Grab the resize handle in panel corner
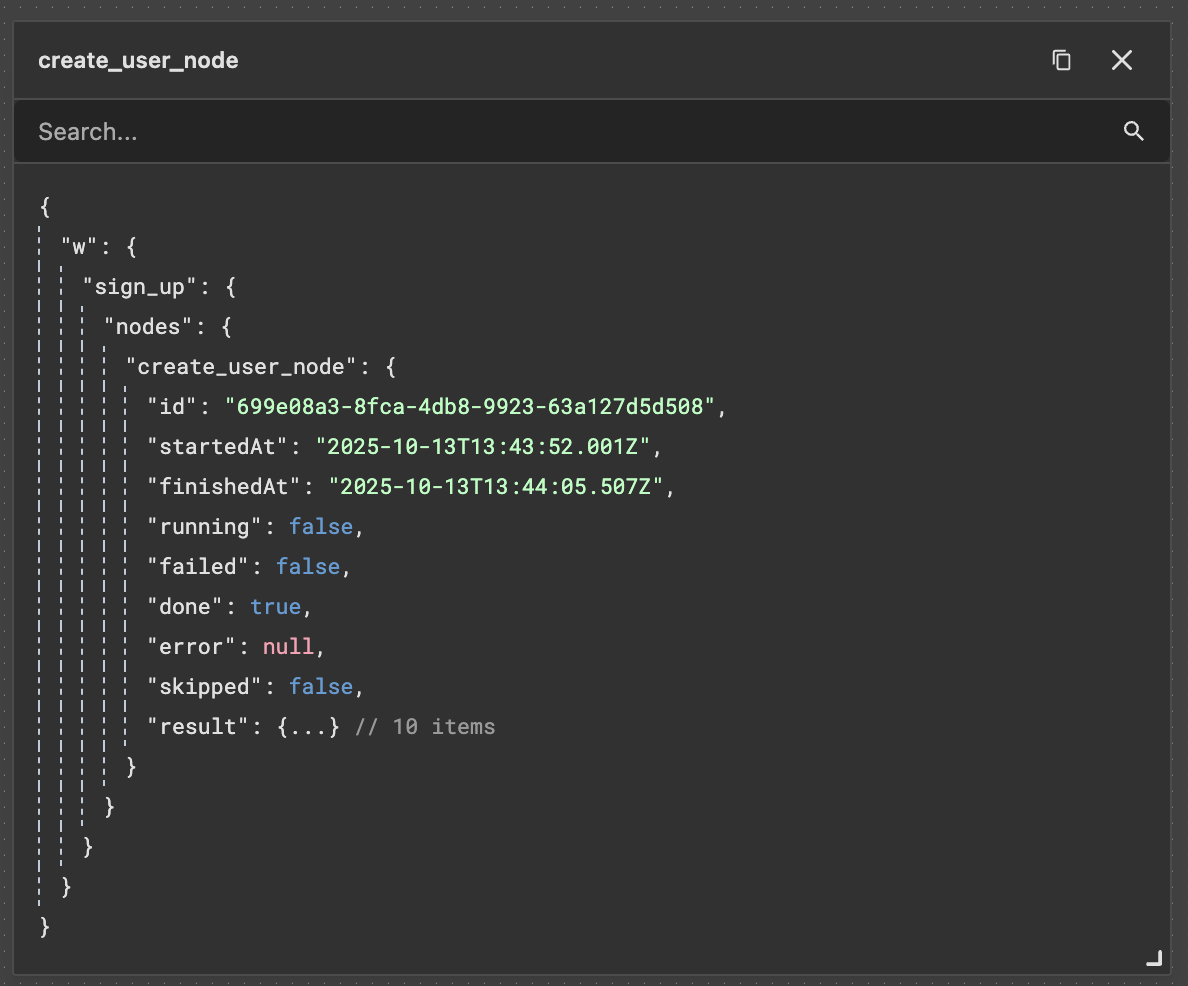The height and width of the screenshot is (986, 1188). (x=1154, y=958)
